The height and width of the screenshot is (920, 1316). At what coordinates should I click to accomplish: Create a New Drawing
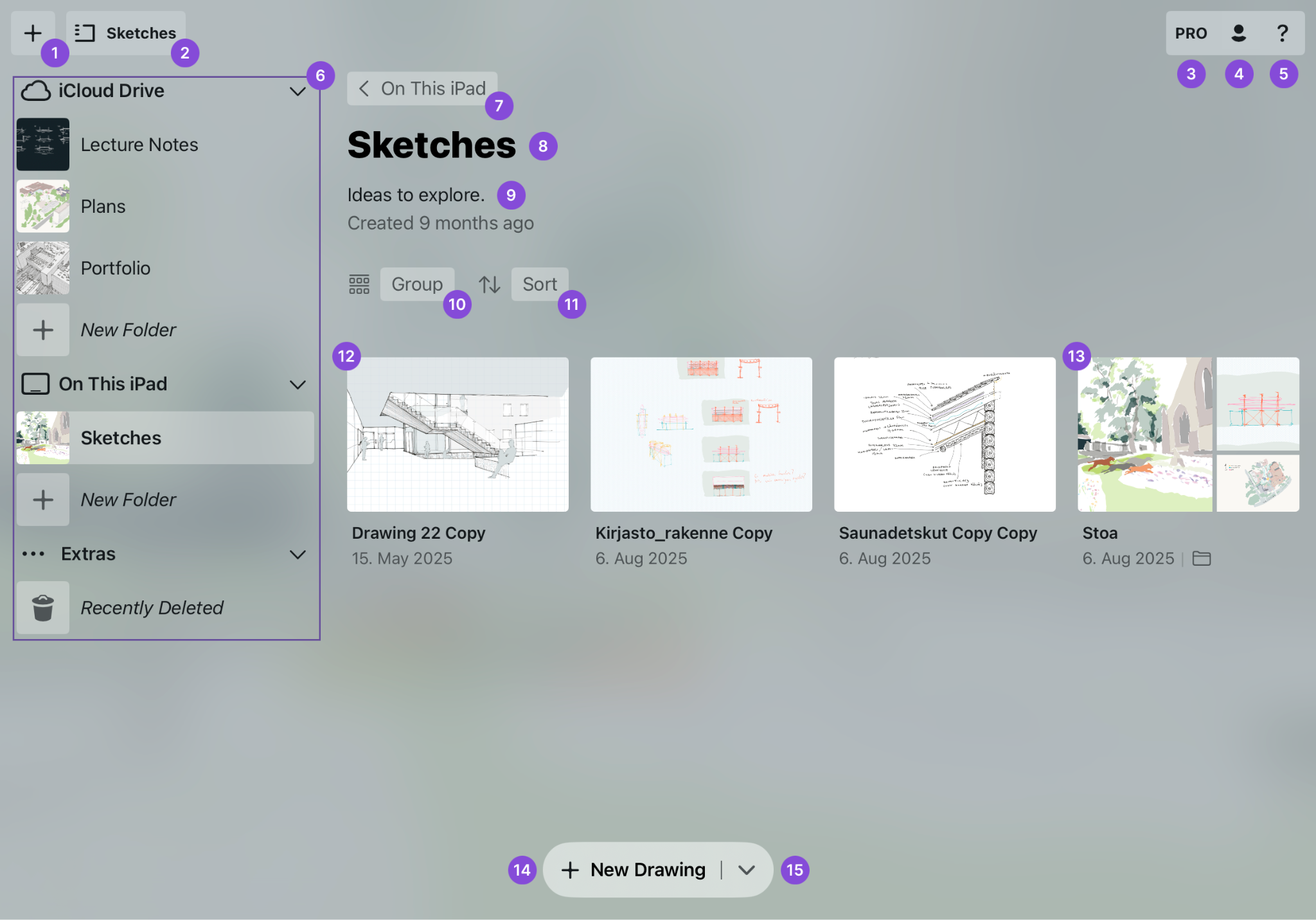click(x=633, y=870)
